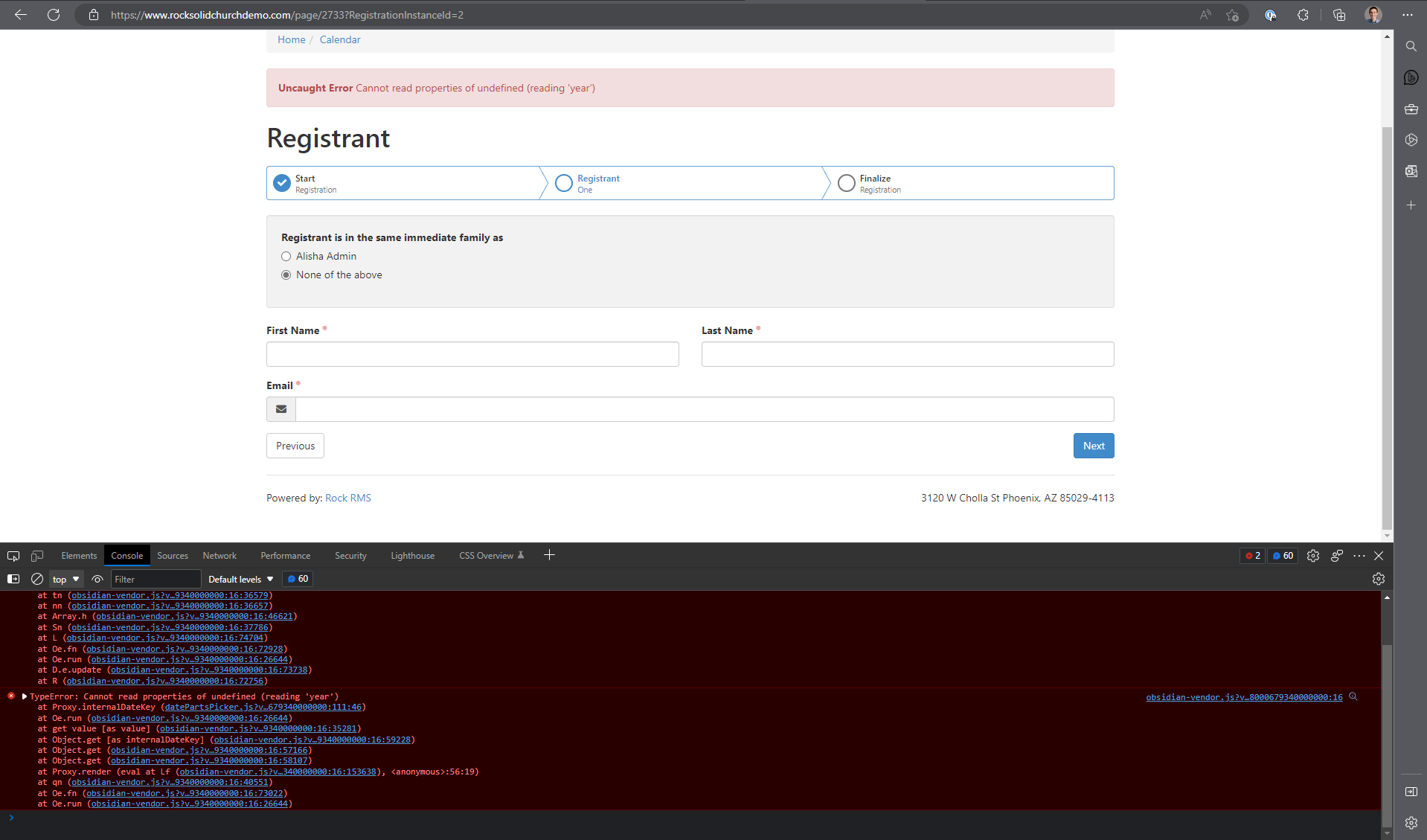The image size is (1427, 840).
Task: Open the obsidian-vendor.js source link at right
Action: pos(1244,697)
